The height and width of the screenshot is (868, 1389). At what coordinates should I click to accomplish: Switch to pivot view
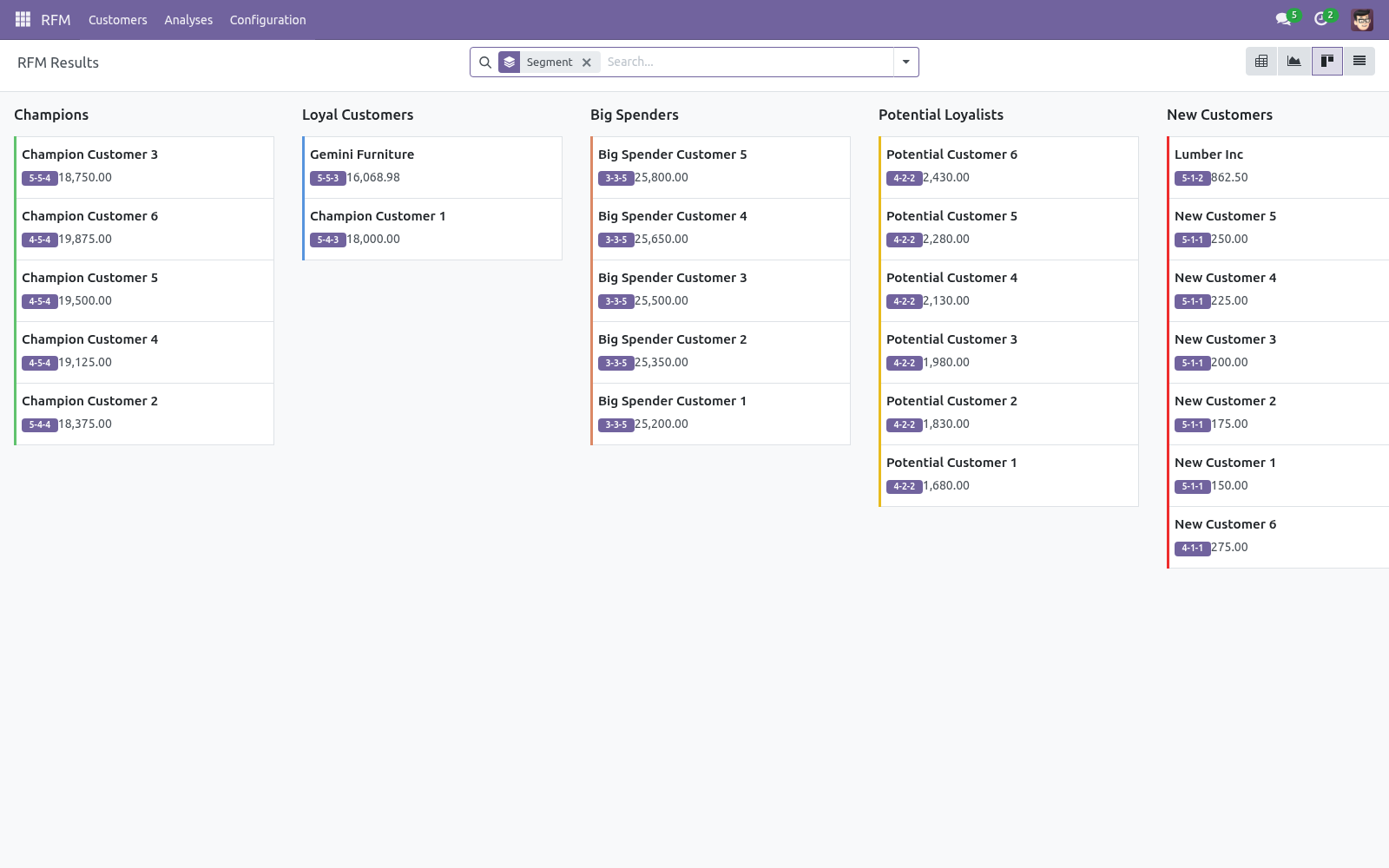(1261, 61)
